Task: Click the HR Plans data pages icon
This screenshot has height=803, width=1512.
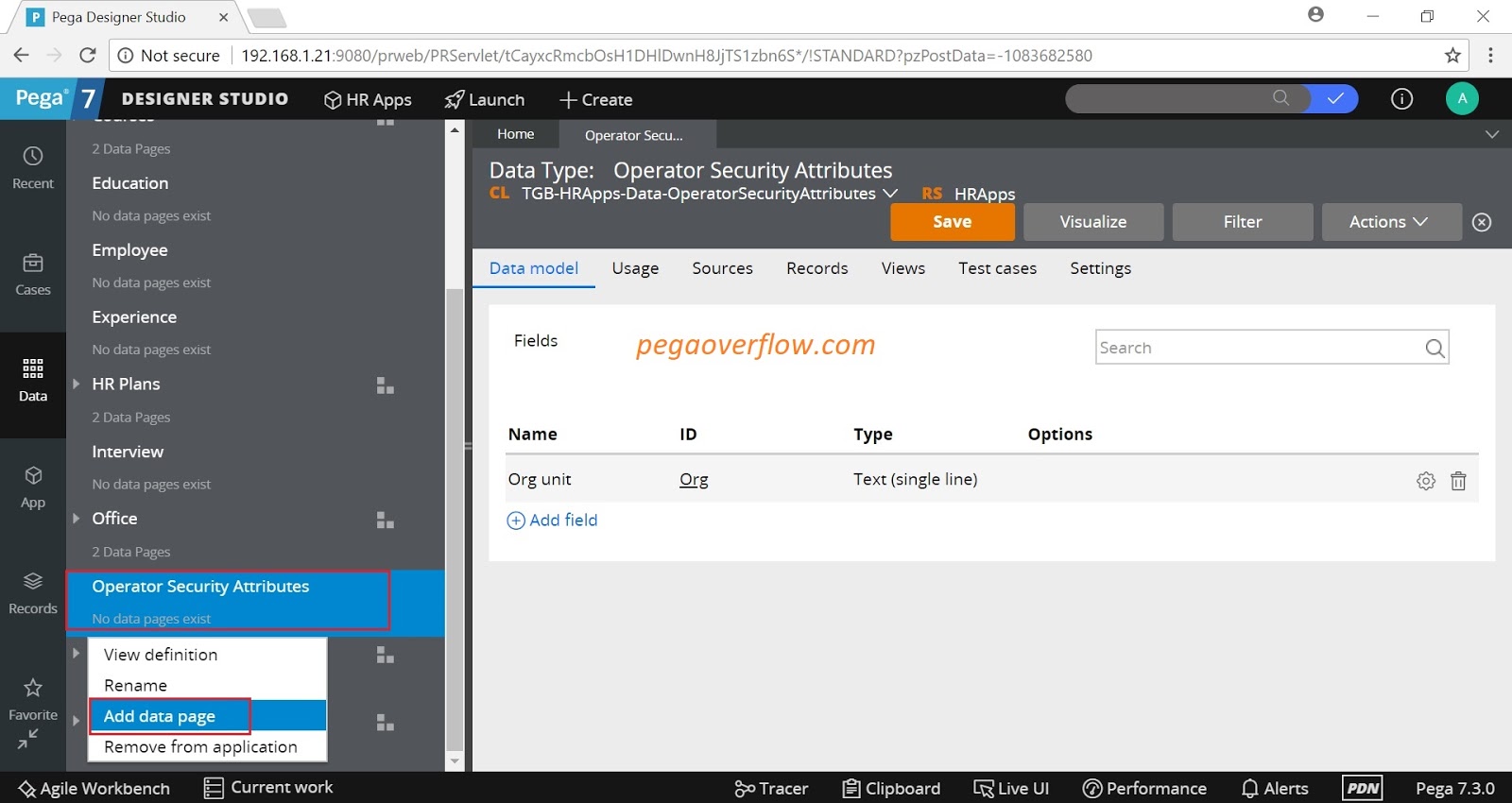Action: tap(385, 385)
